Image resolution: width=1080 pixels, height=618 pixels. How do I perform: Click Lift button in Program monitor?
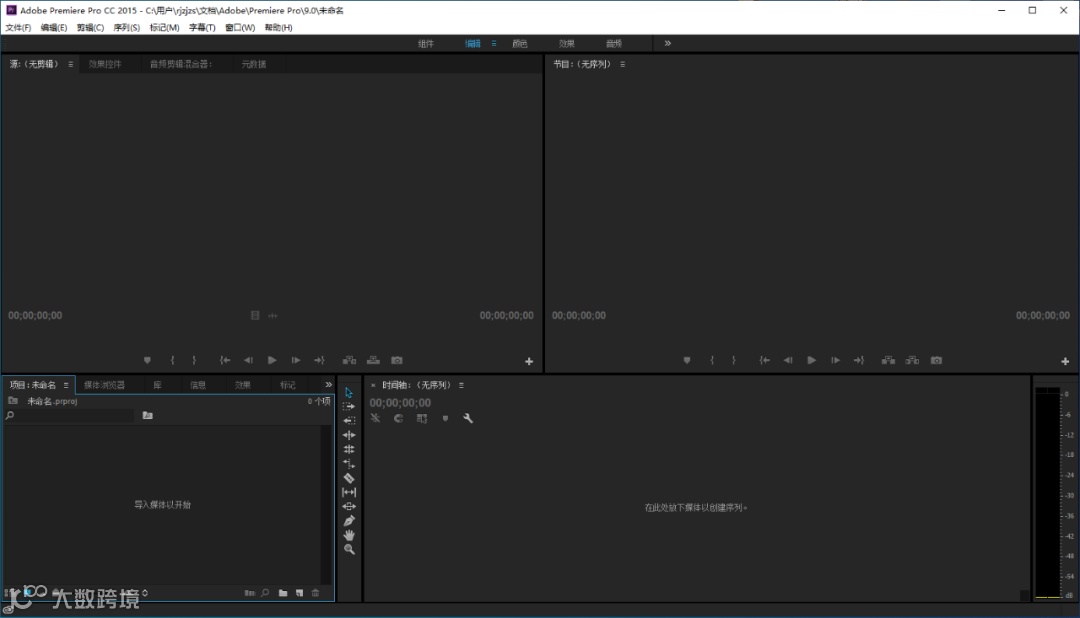tap(889, 360)
